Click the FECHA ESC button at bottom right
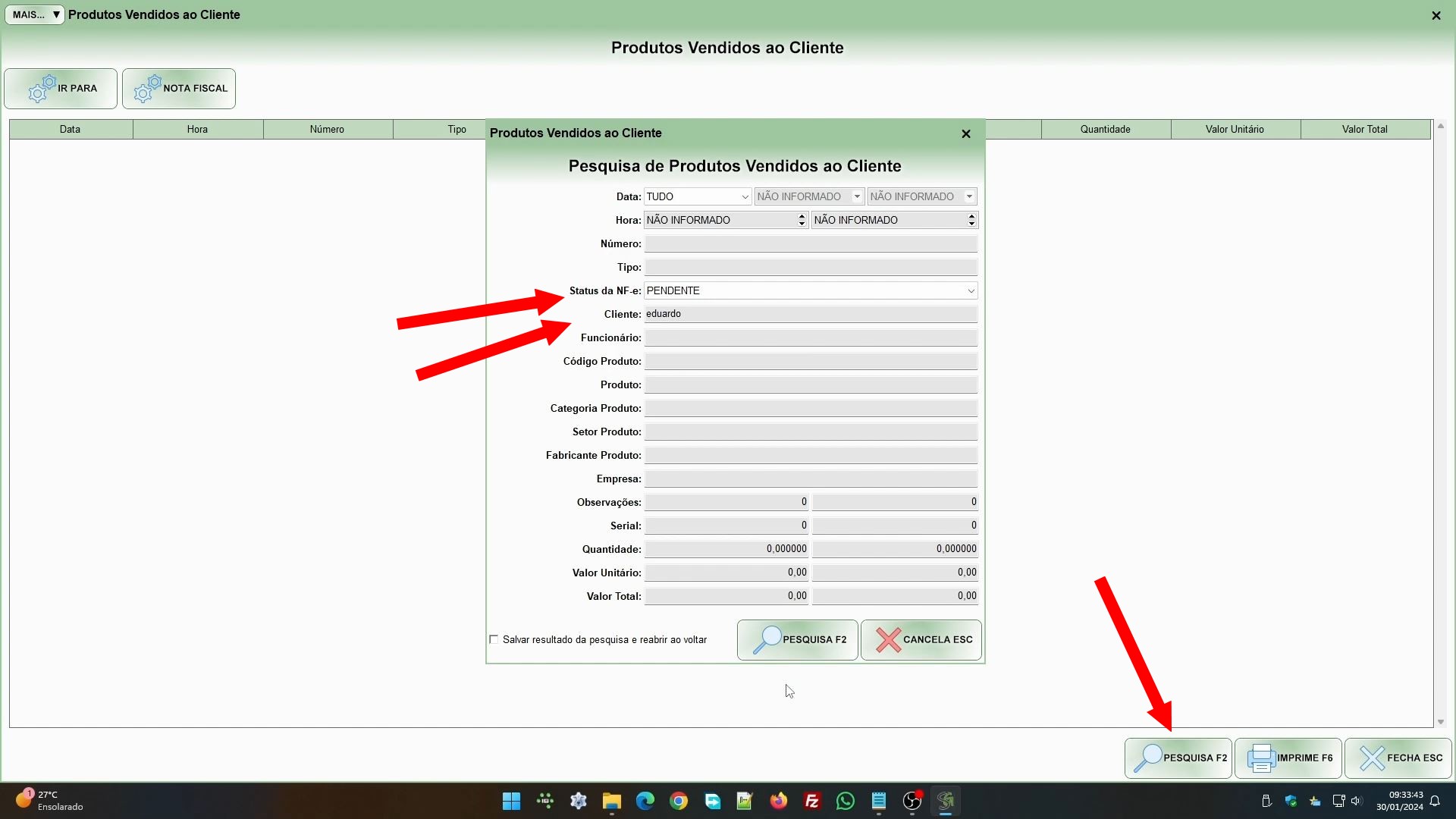This screenshot has width=1456, height=819. click(x=1398, y=758)
